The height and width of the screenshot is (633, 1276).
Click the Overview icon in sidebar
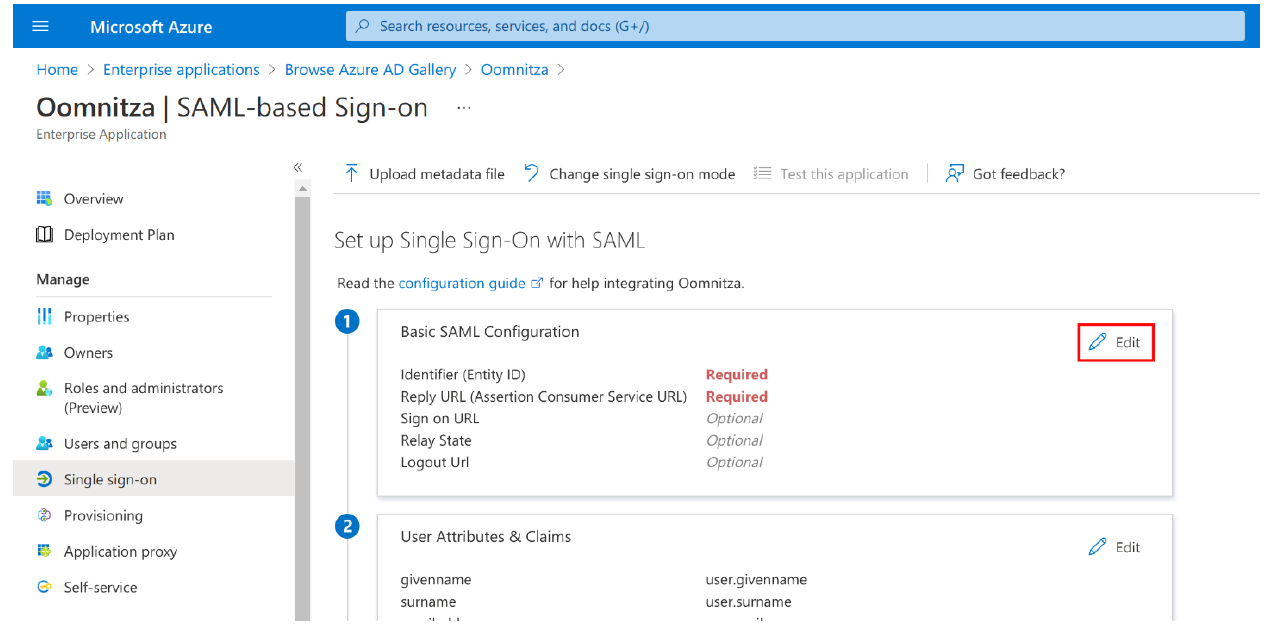[44, 199]
